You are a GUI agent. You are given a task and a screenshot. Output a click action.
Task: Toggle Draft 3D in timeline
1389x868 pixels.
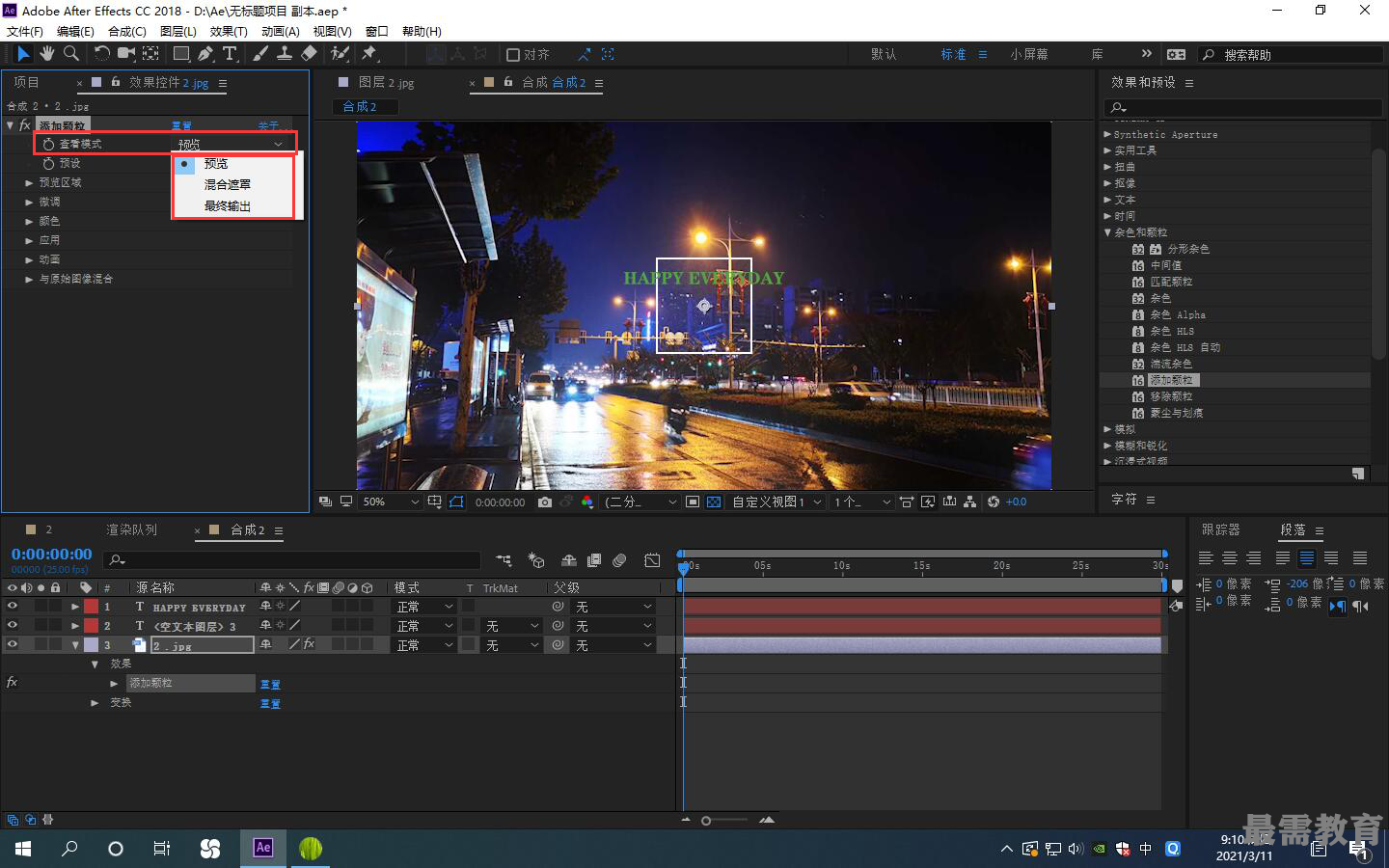point(536,560)
